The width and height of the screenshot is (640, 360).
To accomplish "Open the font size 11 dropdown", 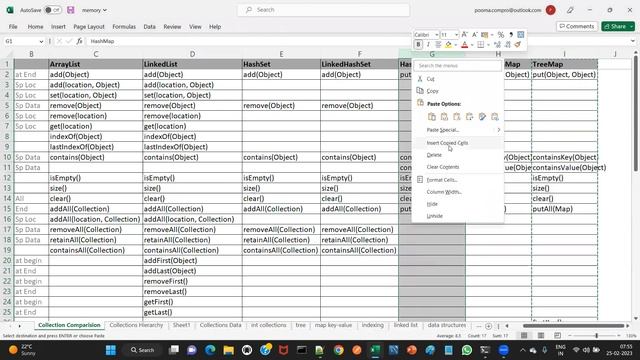I will [456, 35].
